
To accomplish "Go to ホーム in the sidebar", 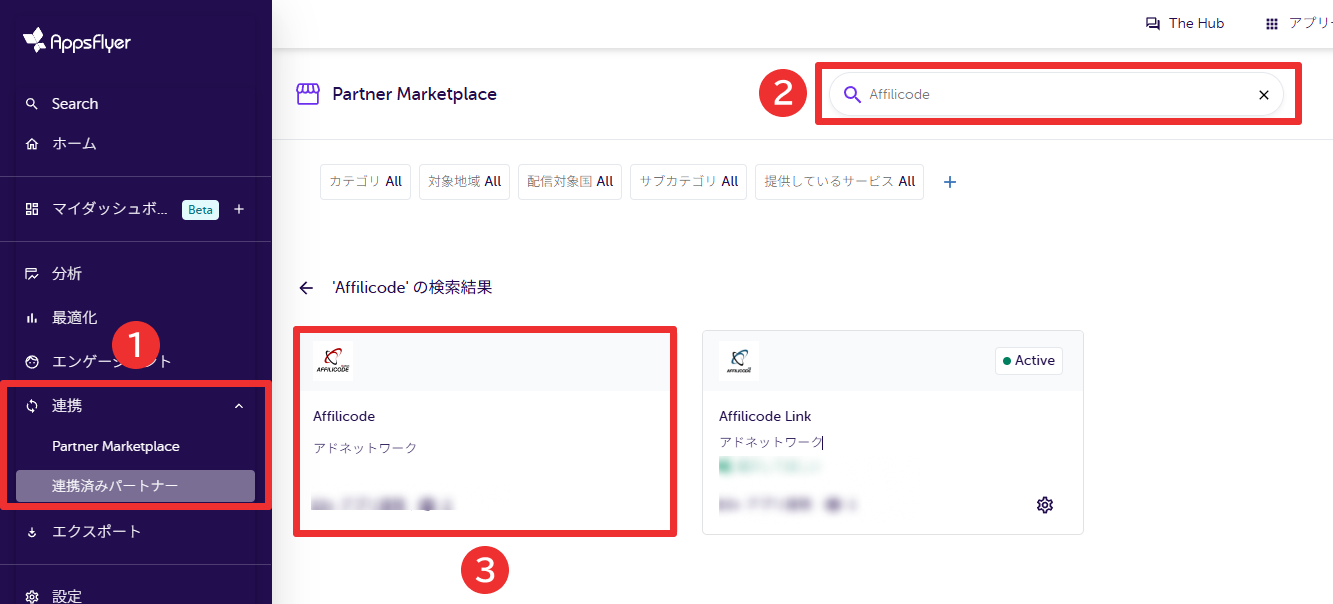I will pyautogui.click(x=74, y=144).
